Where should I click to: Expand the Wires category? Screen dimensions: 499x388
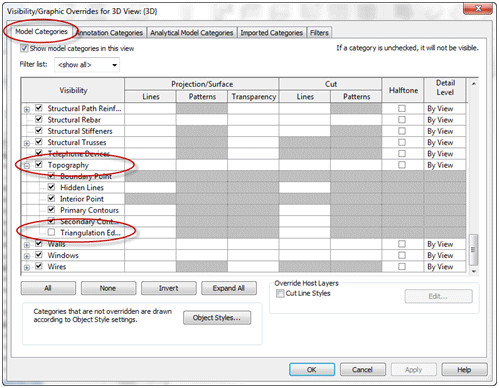point(27,267)
